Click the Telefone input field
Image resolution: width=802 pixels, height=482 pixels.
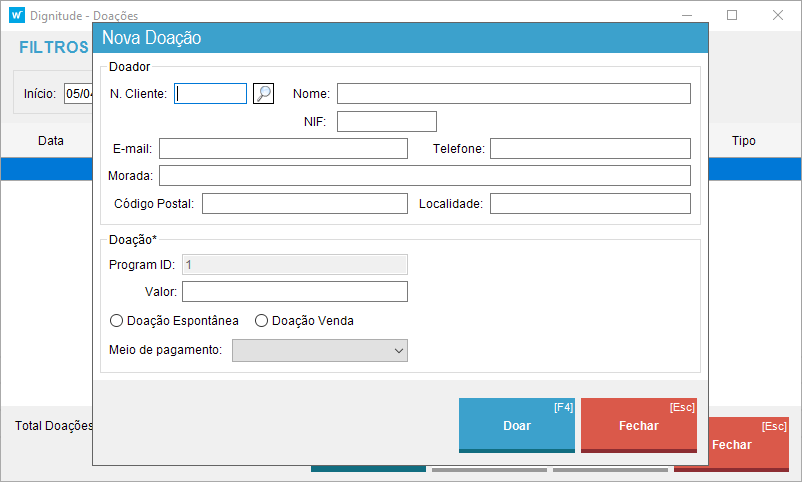[x=590, y=149]
